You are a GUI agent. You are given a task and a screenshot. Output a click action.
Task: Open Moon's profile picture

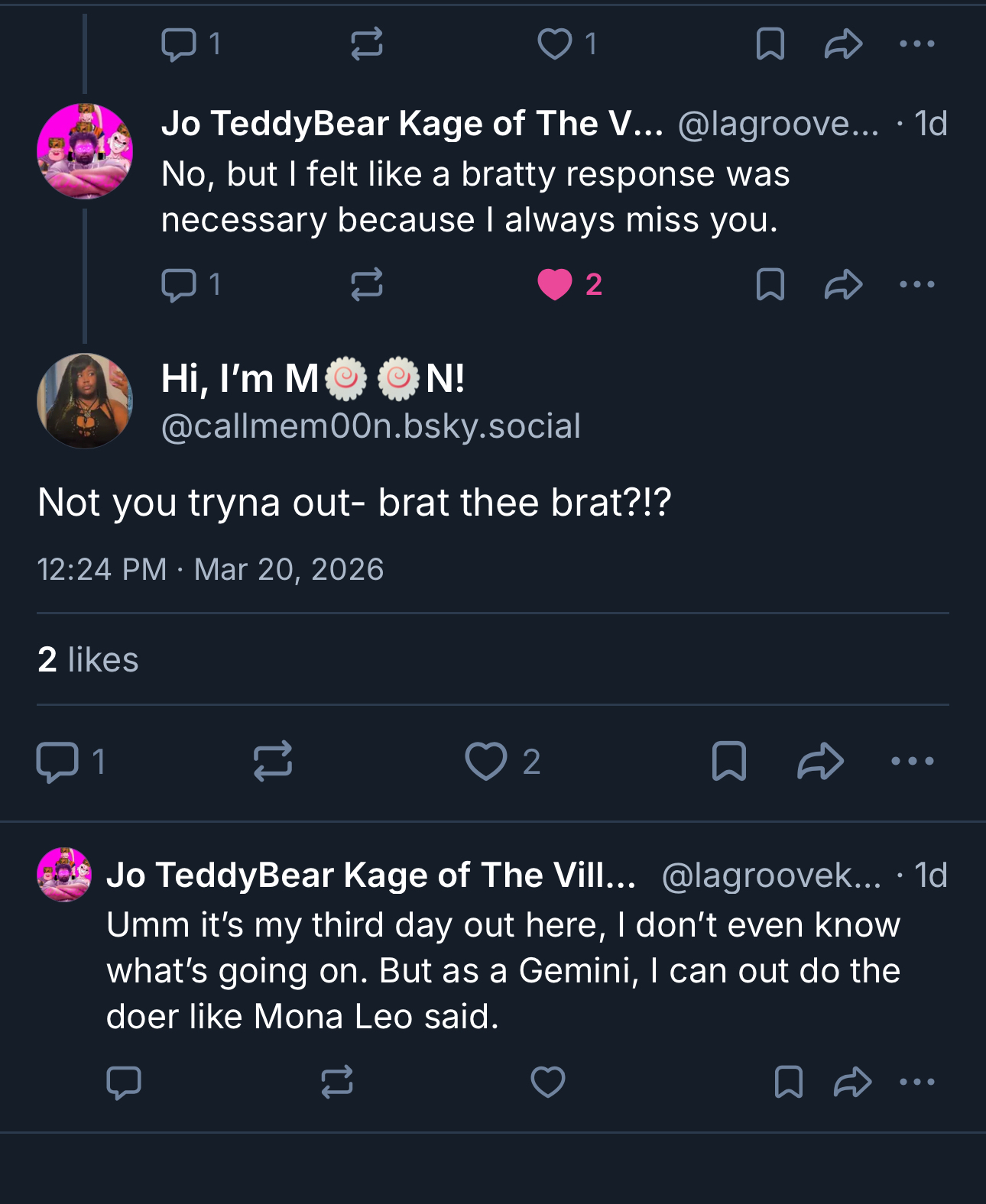click(x=85, y=400)
